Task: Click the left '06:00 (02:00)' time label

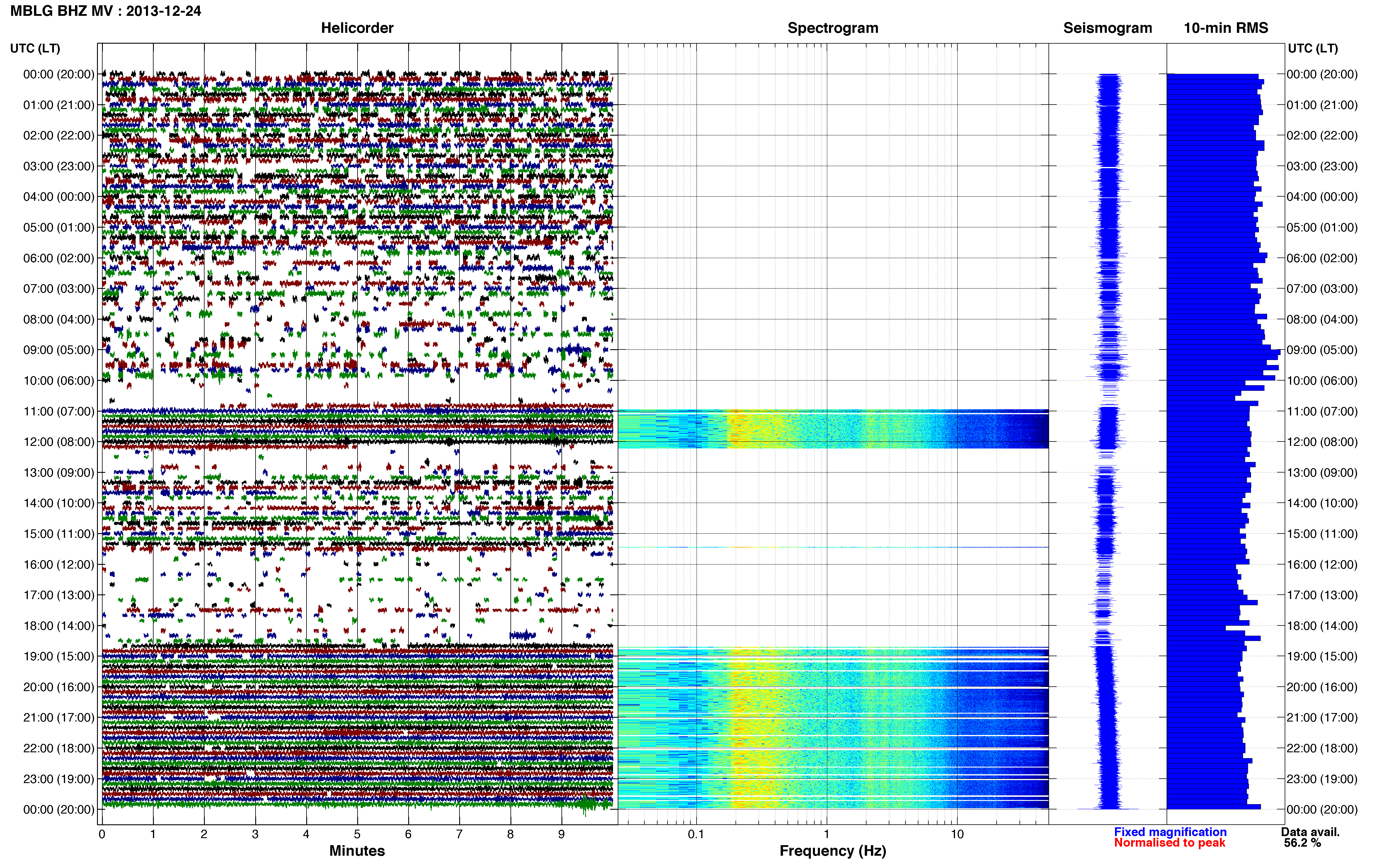Action: [59, 258]
